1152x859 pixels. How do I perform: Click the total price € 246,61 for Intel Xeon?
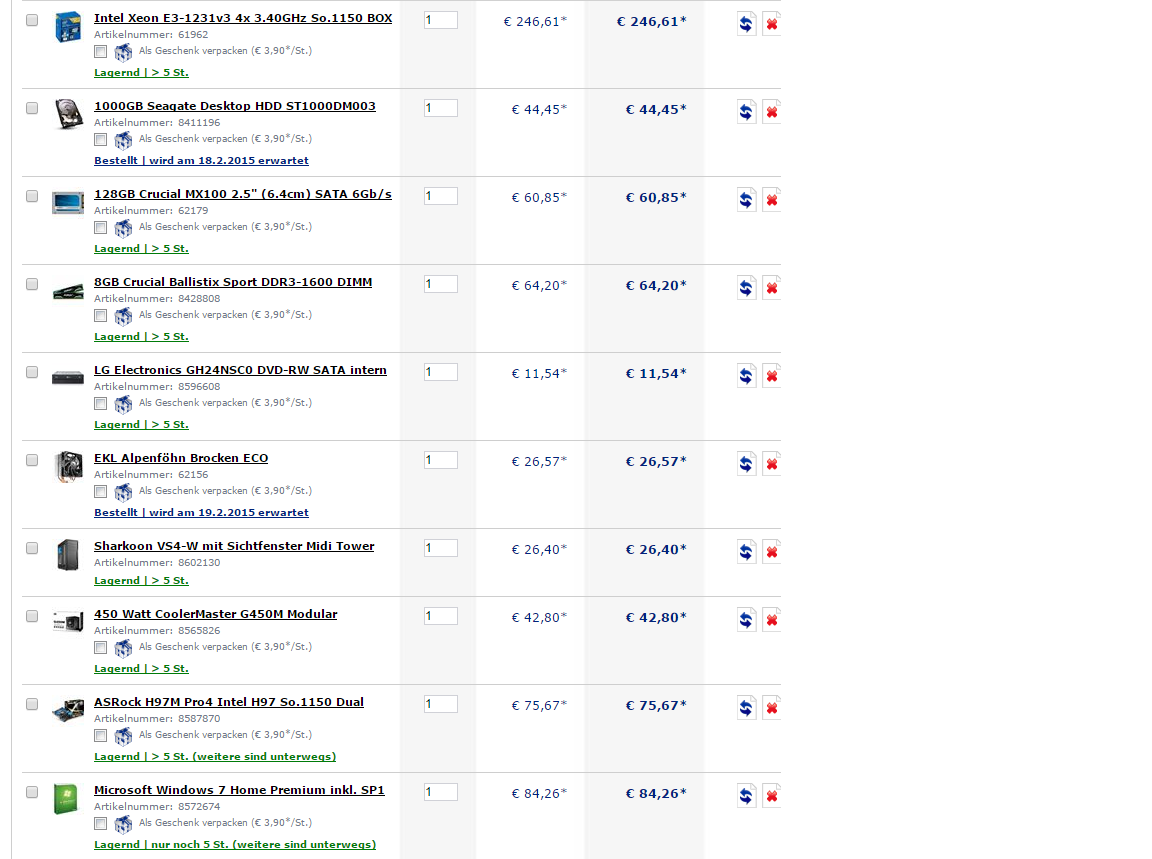click(651, 21)
